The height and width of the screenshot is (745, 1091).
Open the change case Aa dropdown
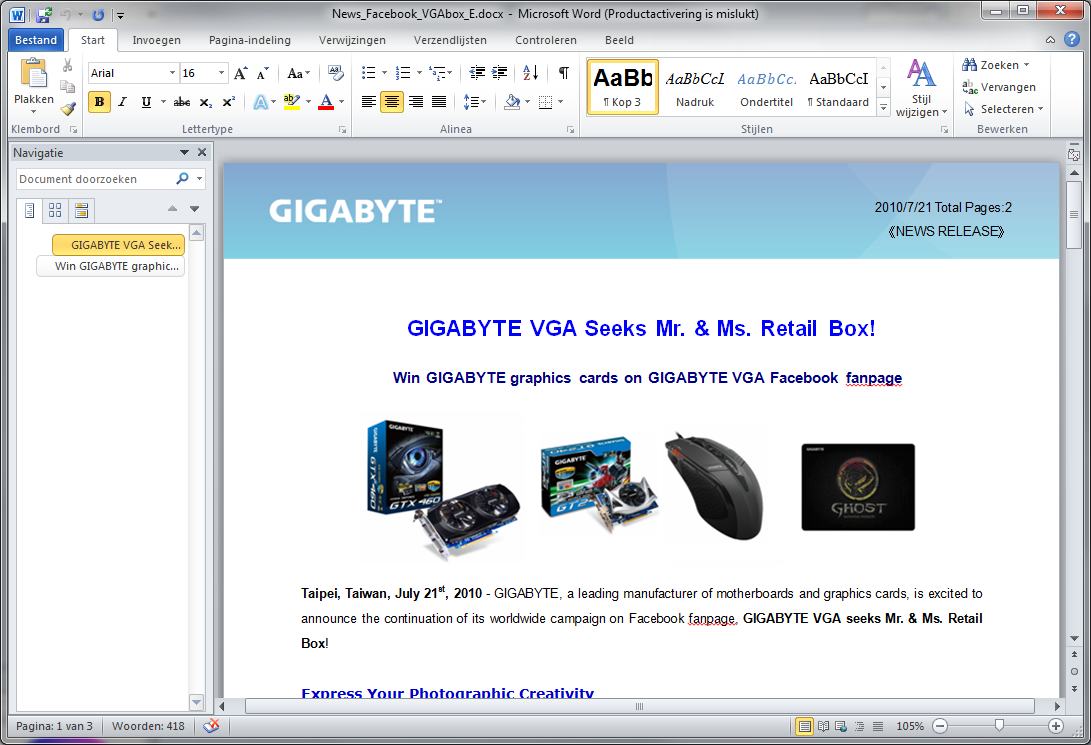[298, 73]
